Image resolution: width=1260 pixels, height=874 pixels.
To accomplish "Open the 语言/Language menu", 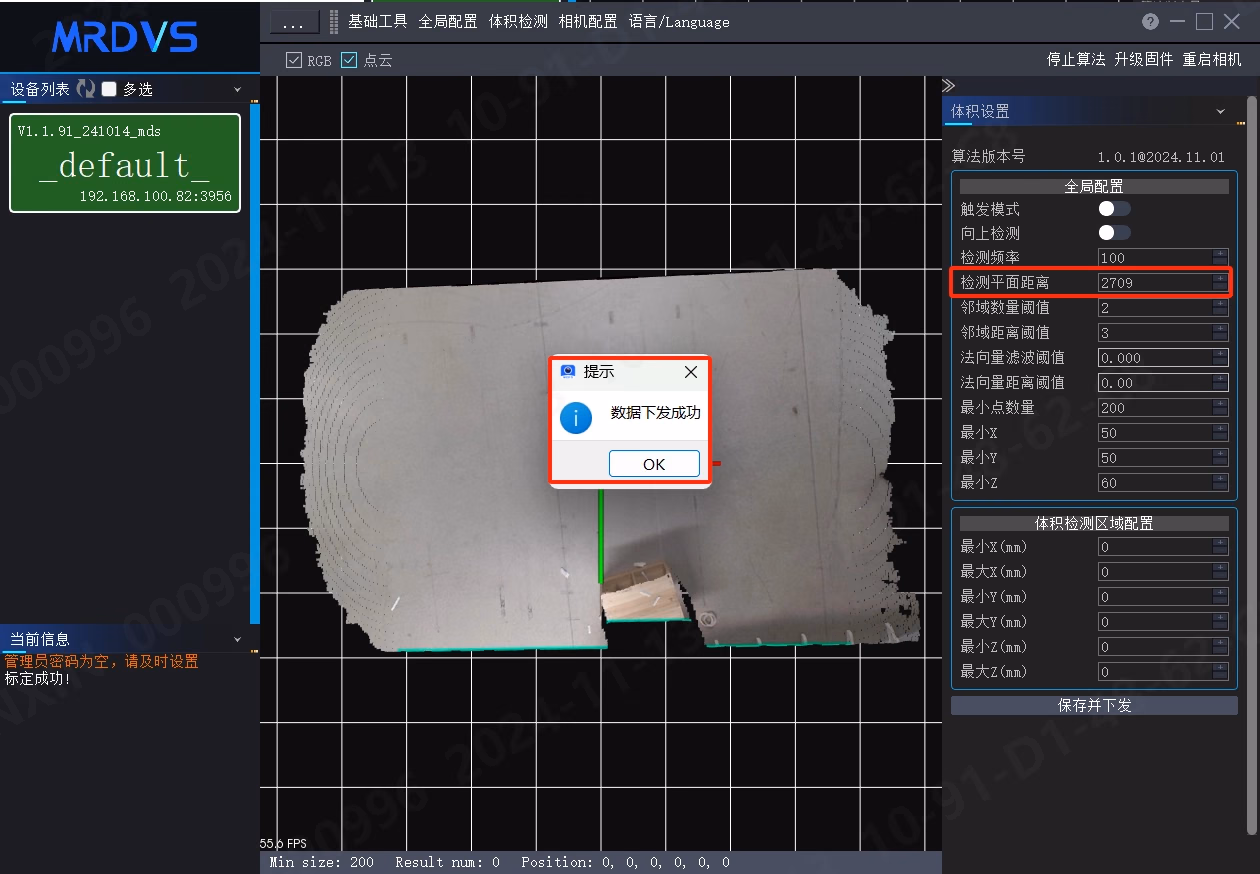I will click(679, 21).
